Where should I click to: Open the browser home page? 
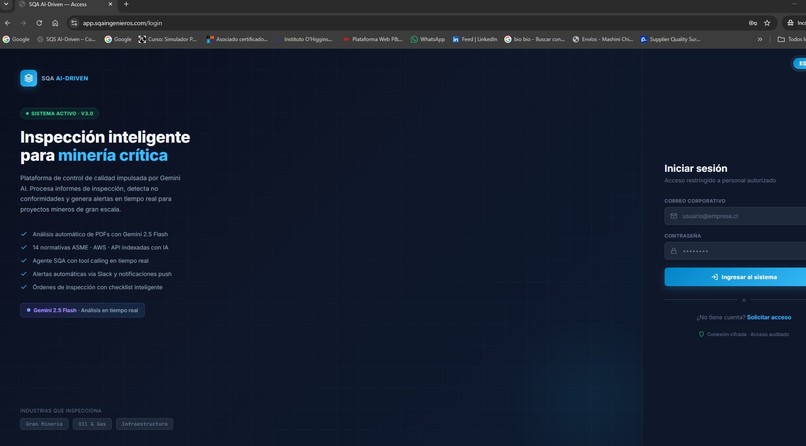55,23
